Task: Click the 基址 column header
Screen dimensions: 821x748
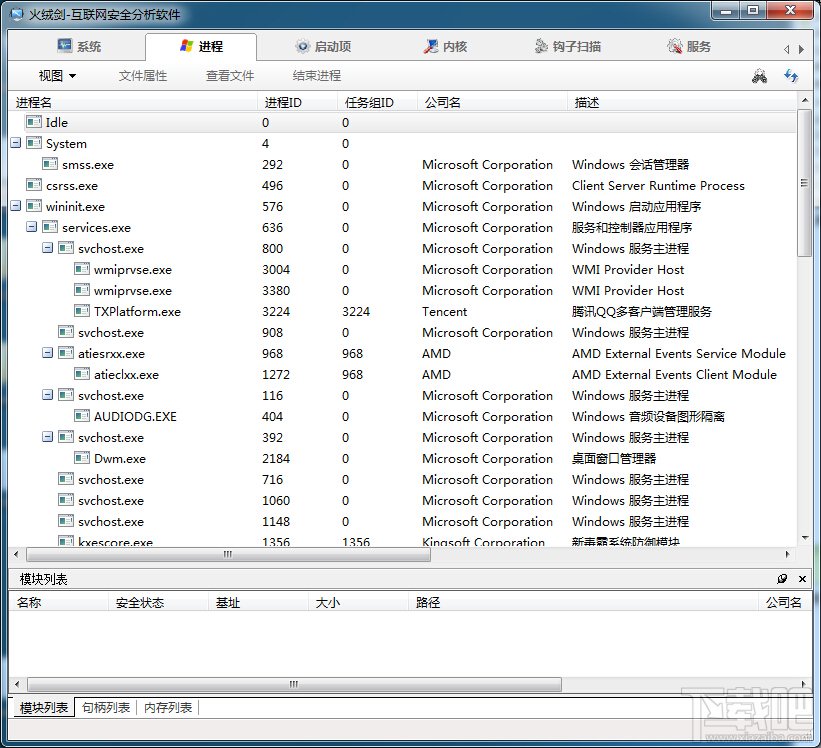Action: click(x=258, y=602)
